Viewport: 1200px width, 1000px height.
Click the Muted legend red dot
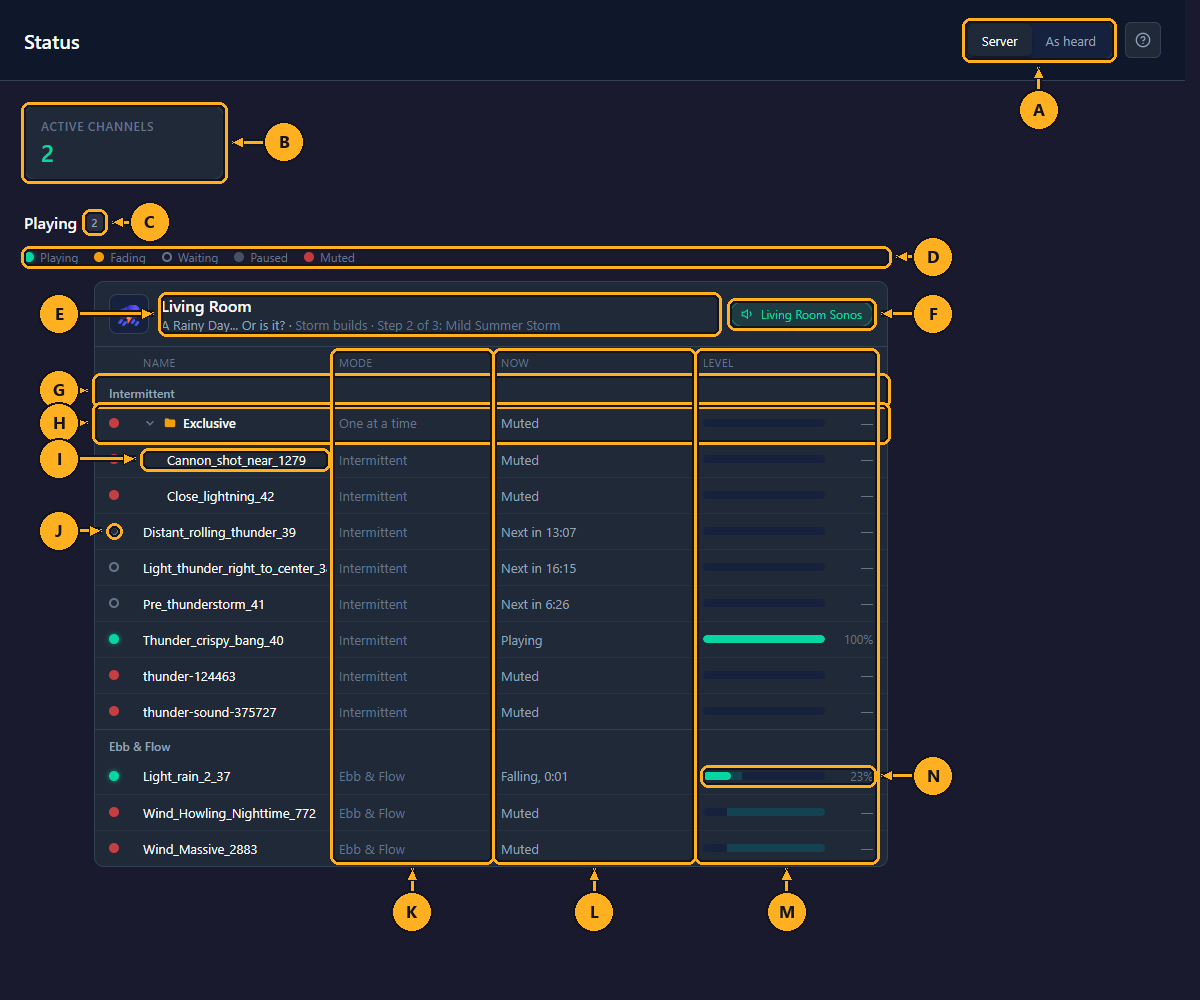309,257
